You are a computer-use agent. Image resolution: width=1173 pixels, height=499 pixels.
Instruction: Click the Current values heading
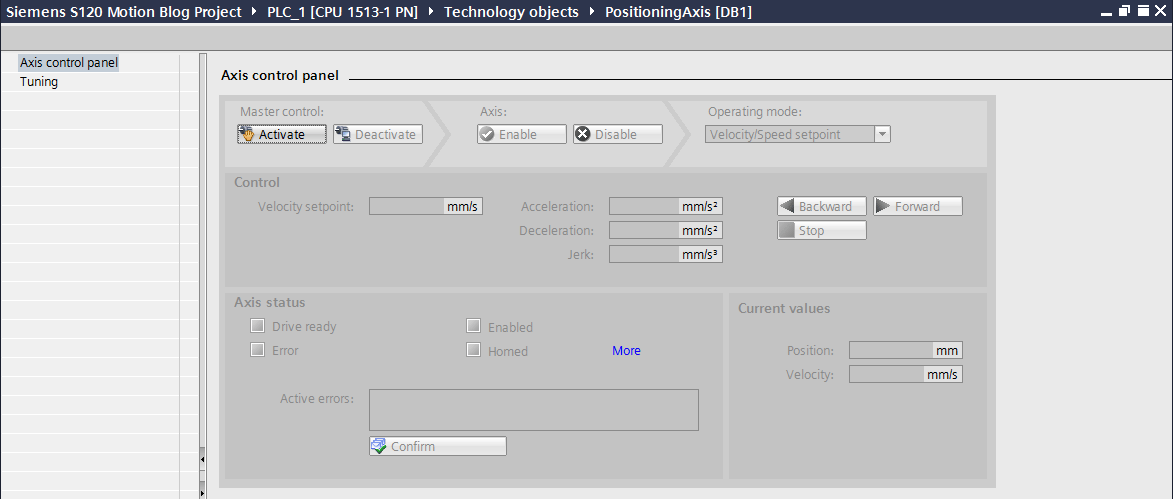click(784, 308)
